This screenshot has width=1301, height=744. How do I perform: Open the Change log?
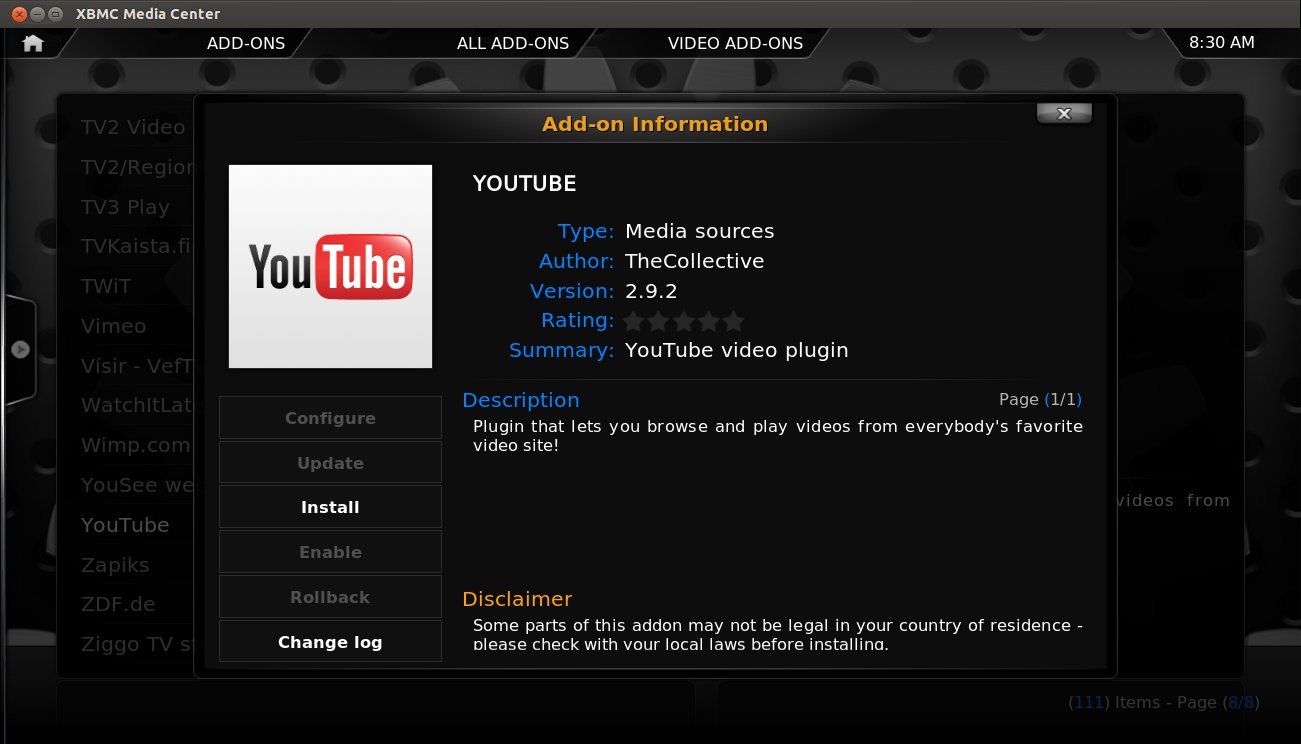pos(330,642)
